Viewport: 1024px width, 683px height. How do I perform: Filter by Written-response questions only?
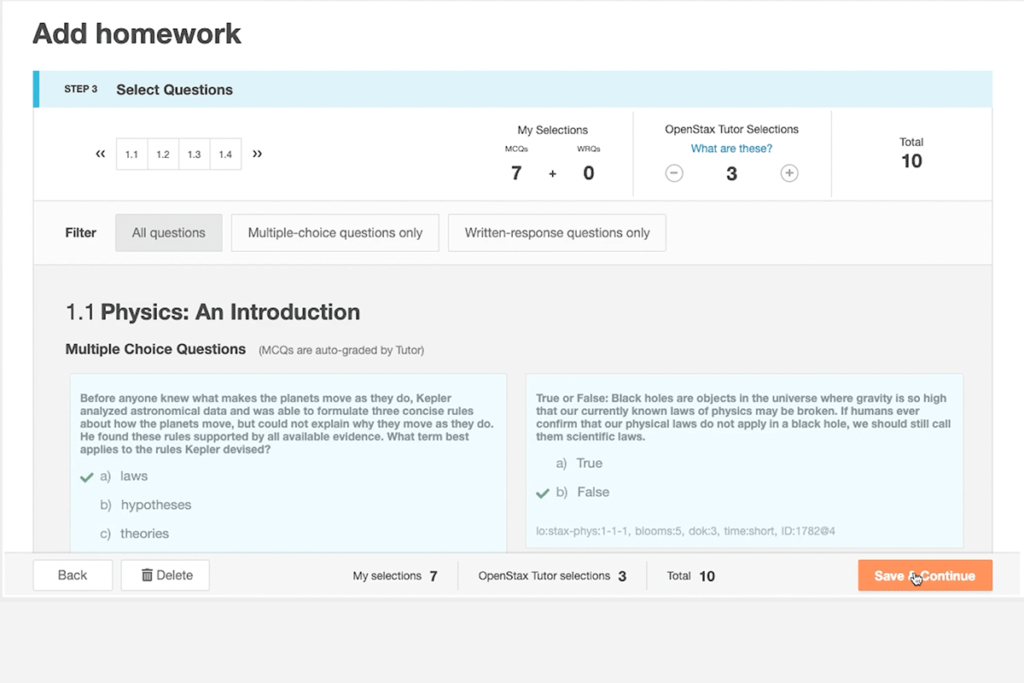(556, 233)
